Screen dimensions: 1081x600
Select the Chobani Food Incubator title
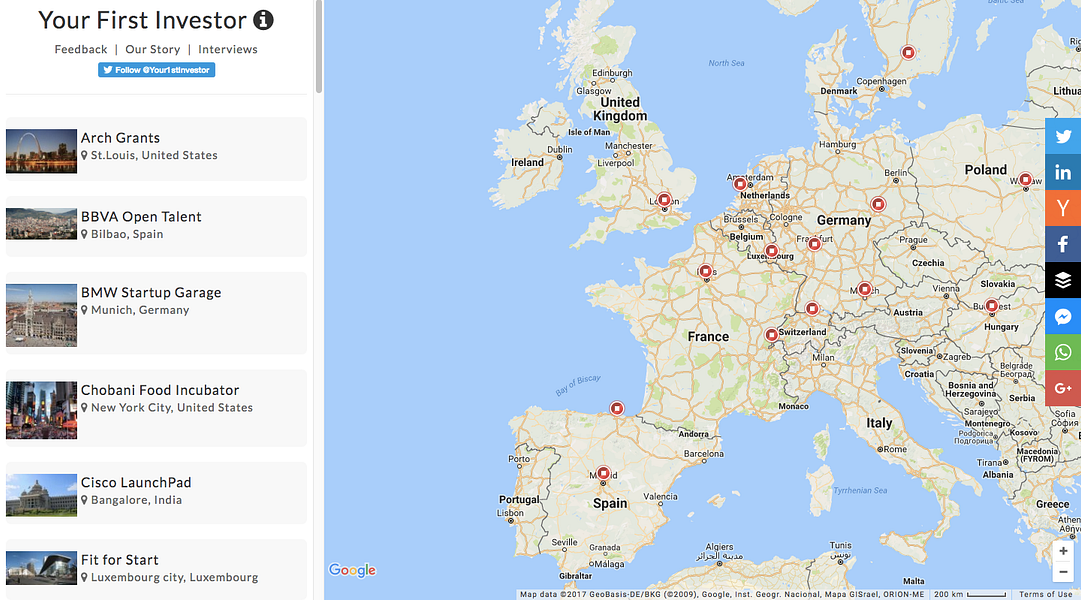[160, 390]
